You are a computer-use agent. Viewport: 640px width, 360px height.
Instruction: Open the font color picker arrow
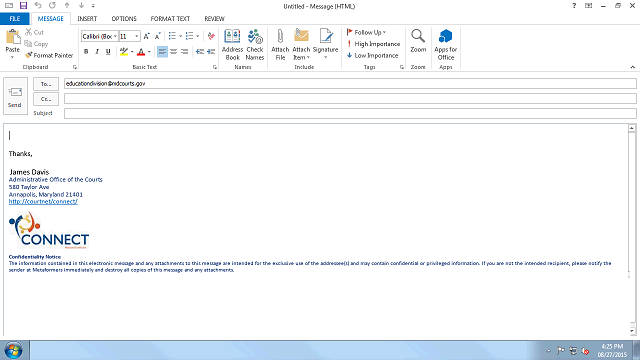click(x=149, y=52)
